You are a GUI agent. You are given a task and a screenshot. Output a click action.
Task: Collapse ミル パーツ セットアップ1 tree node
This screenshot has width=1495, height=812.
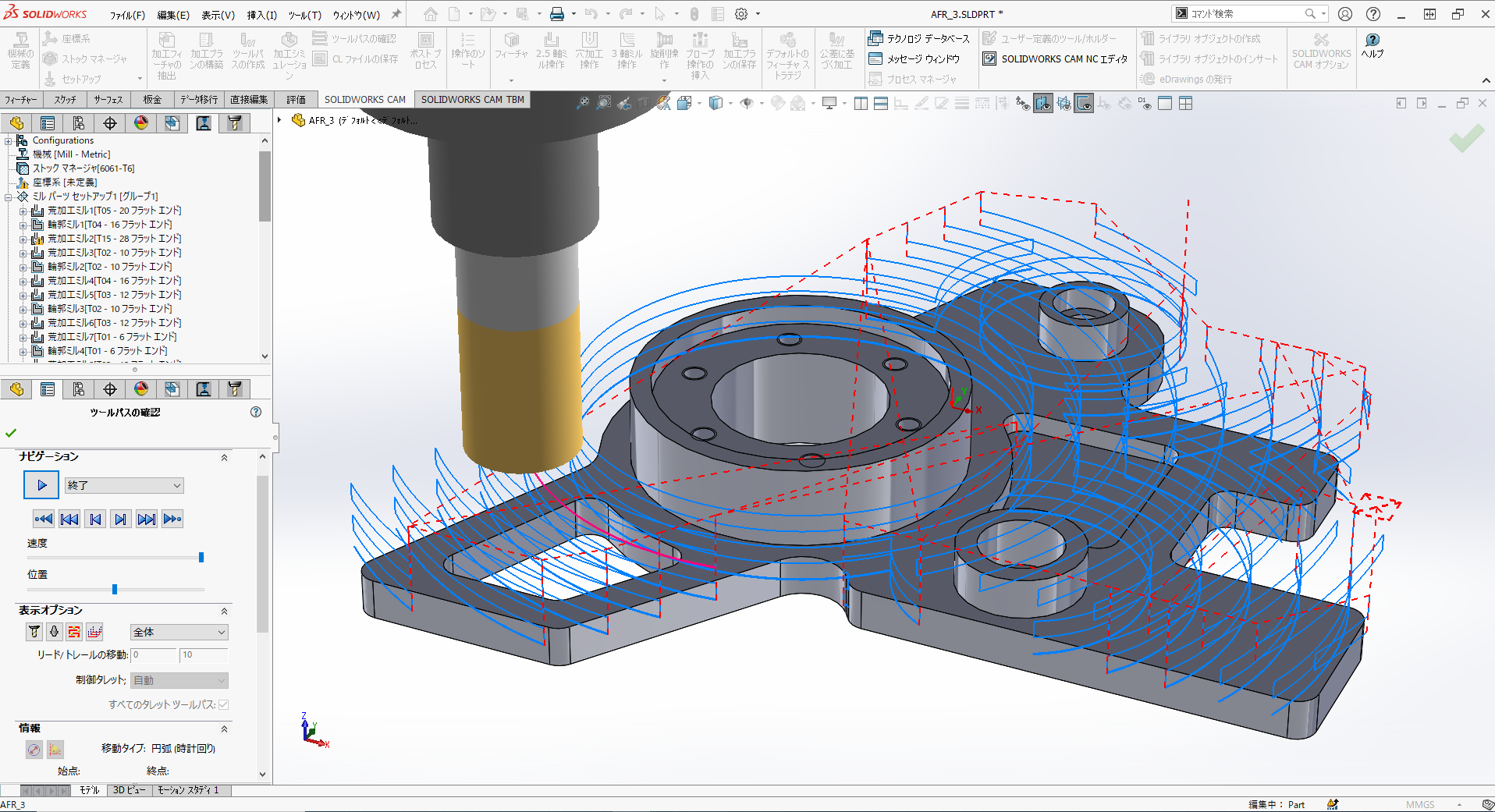coord(9,197)
